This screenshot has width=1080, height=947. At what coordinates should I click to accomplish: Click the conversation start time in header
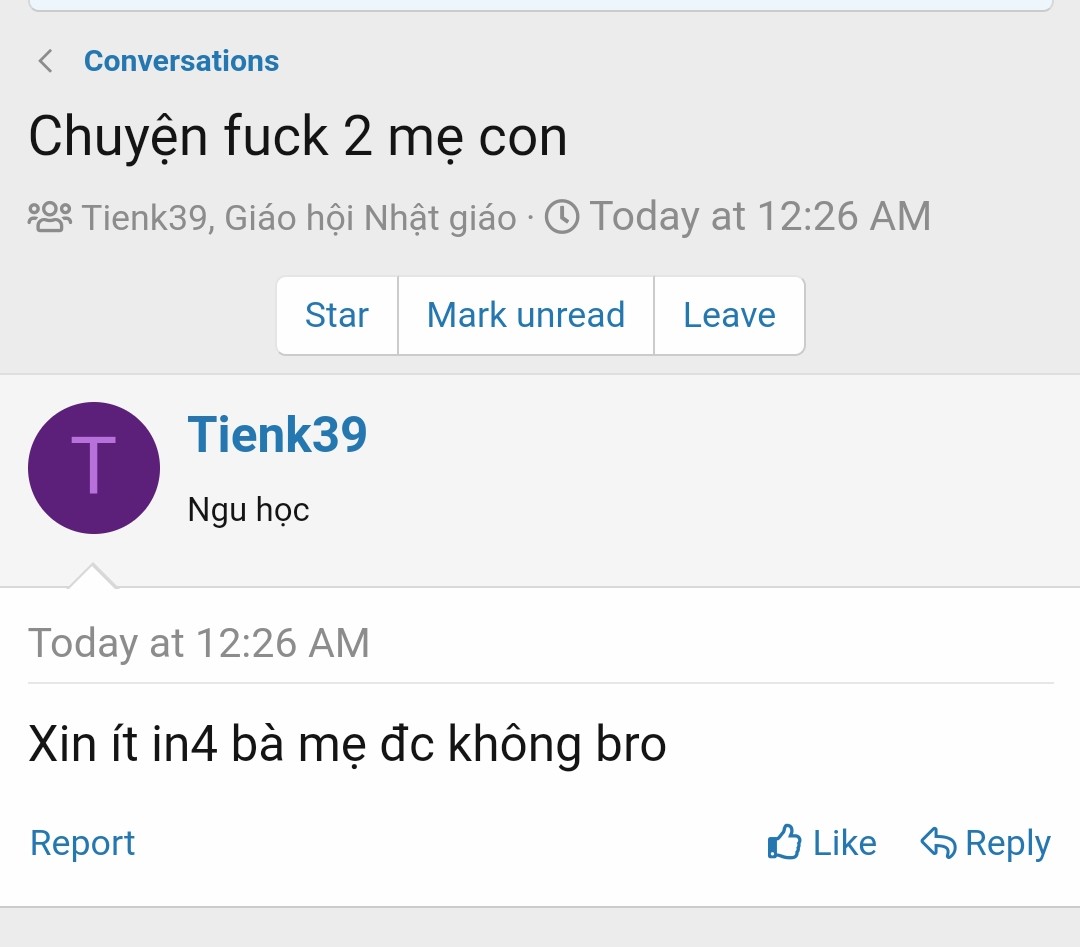point(760,216)
